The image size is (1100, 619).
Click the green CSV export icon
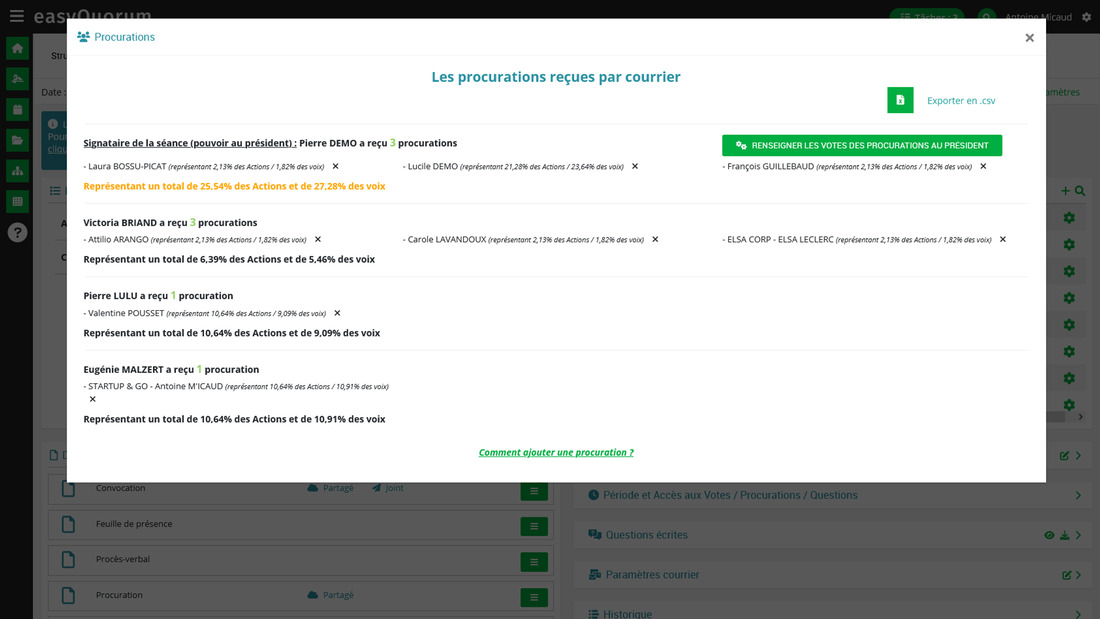point(900,100)
